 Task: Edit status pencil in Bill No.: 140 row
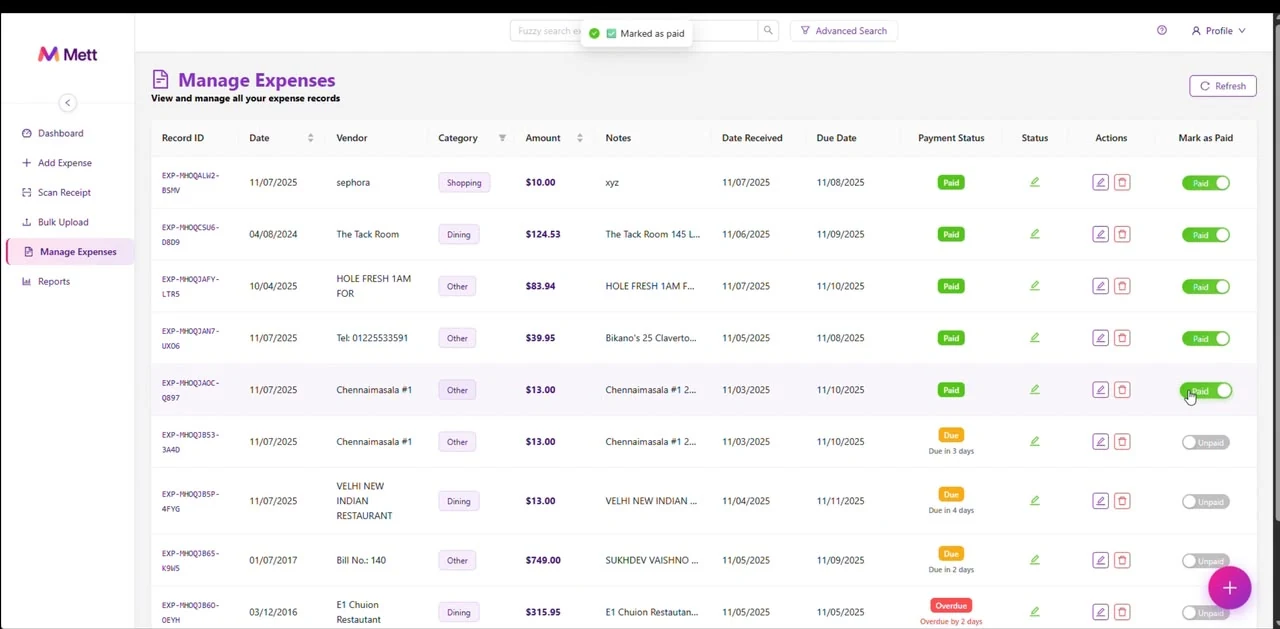click(1035, 560)
